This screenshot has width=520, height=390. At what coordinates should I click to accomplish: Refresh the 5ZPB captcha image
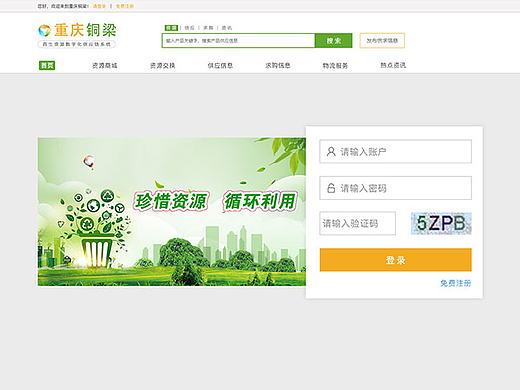[x=441, y=223]
